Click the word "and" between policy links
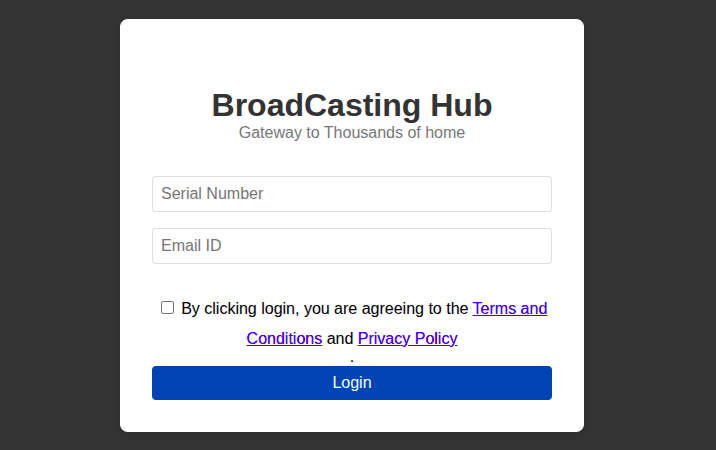 tap(340, 338)
